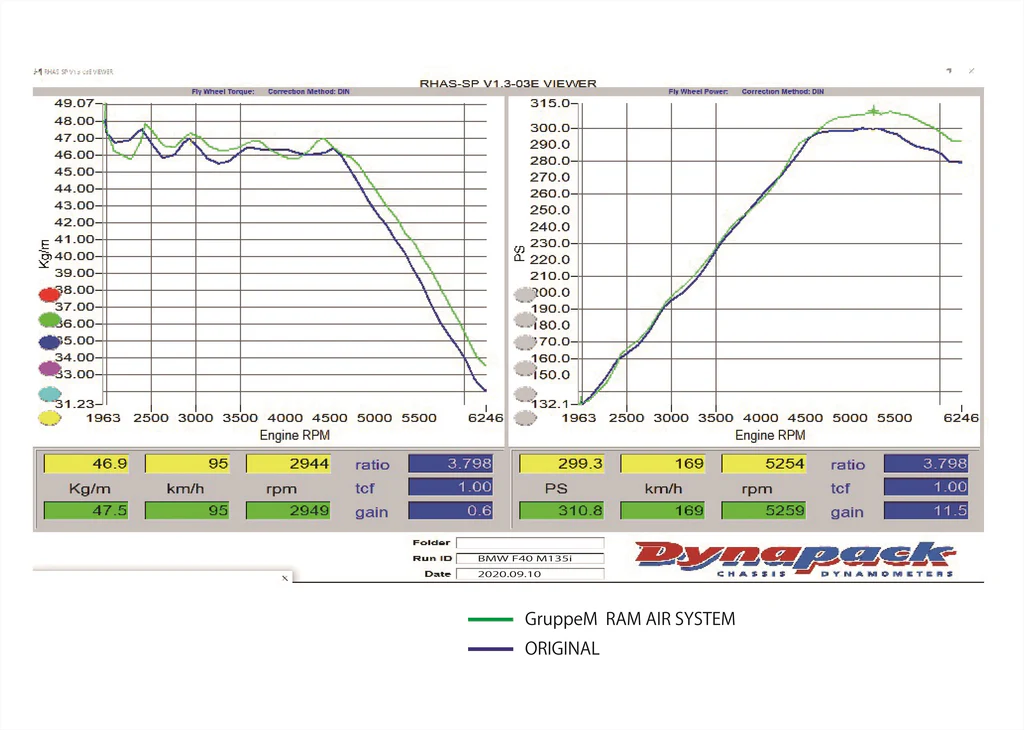Image resolution: width=1024 pixels, height=730 pixels.
Task: Click the green run selector circle
Action: point(49,319)
